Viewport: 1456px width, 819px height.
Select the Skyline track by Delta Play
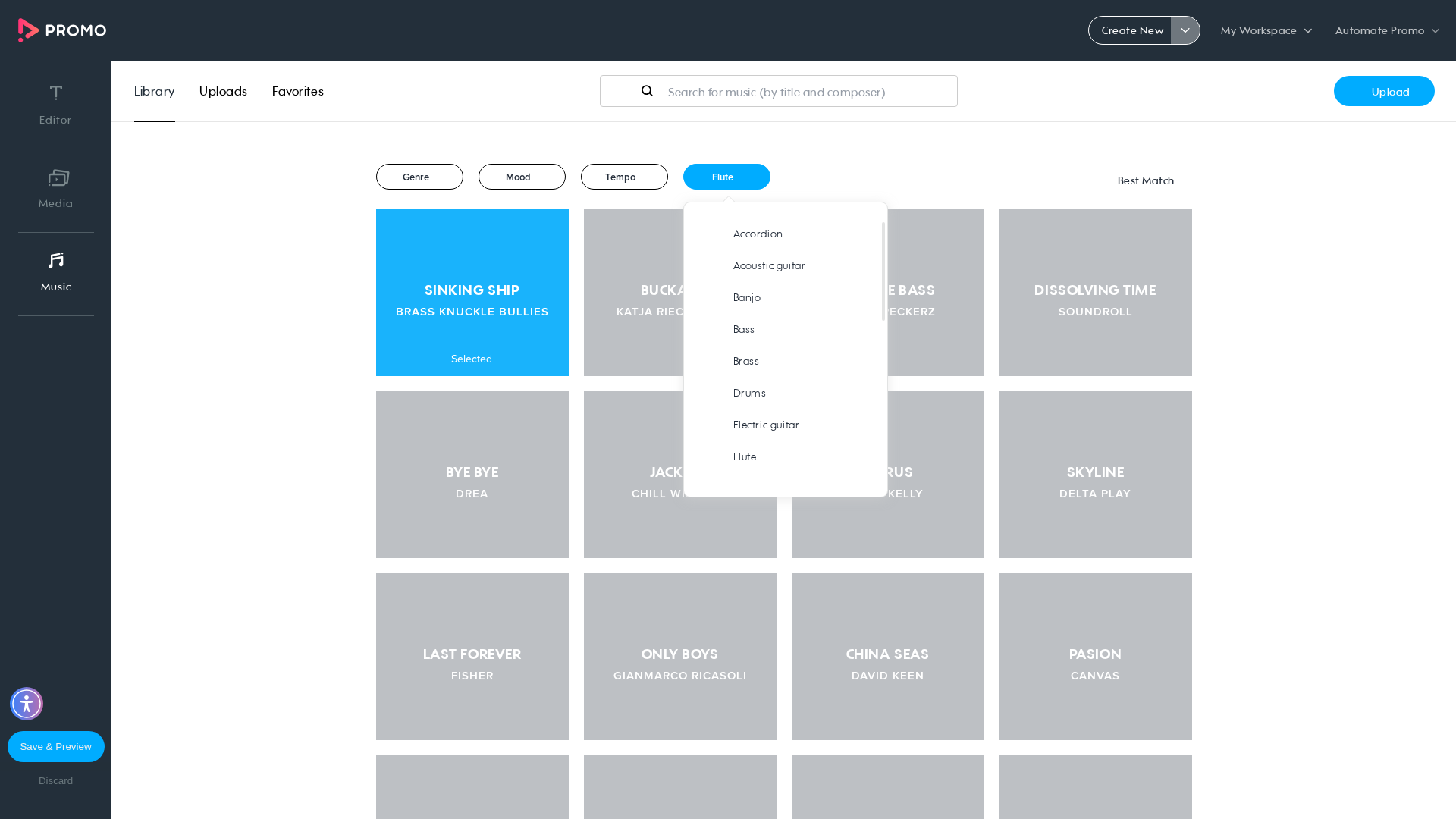click(1096, 475)
